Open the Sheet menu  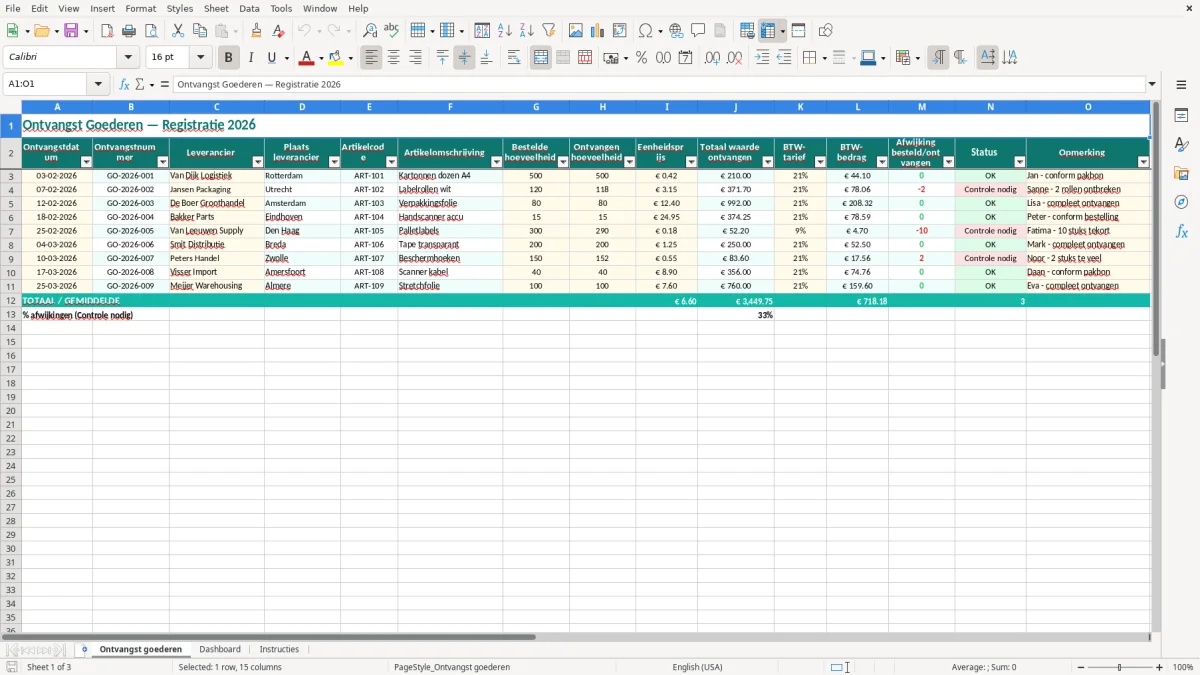(216, 8)
